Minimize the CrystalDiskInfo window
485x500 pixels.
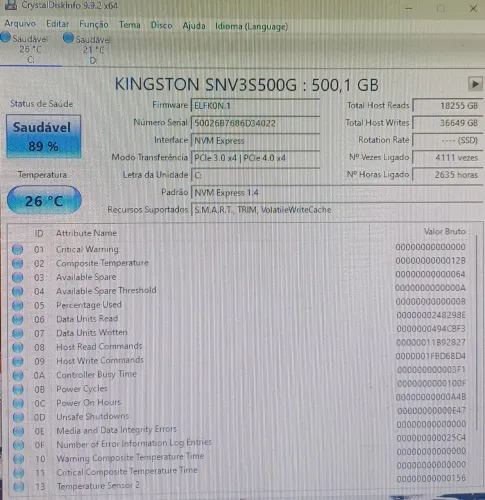409,8
